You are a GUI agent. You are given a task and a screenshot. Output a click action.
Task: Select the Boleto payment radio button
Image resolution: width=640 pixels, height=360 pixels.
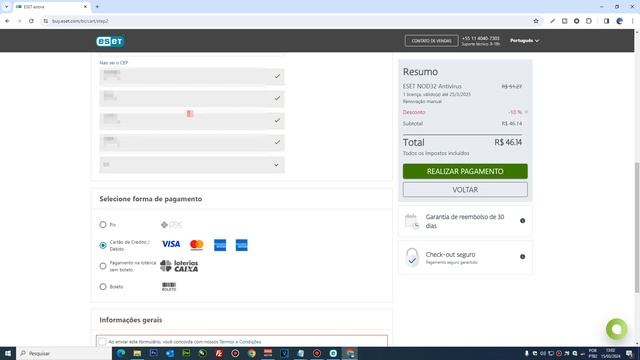click(x=103, y=287)
